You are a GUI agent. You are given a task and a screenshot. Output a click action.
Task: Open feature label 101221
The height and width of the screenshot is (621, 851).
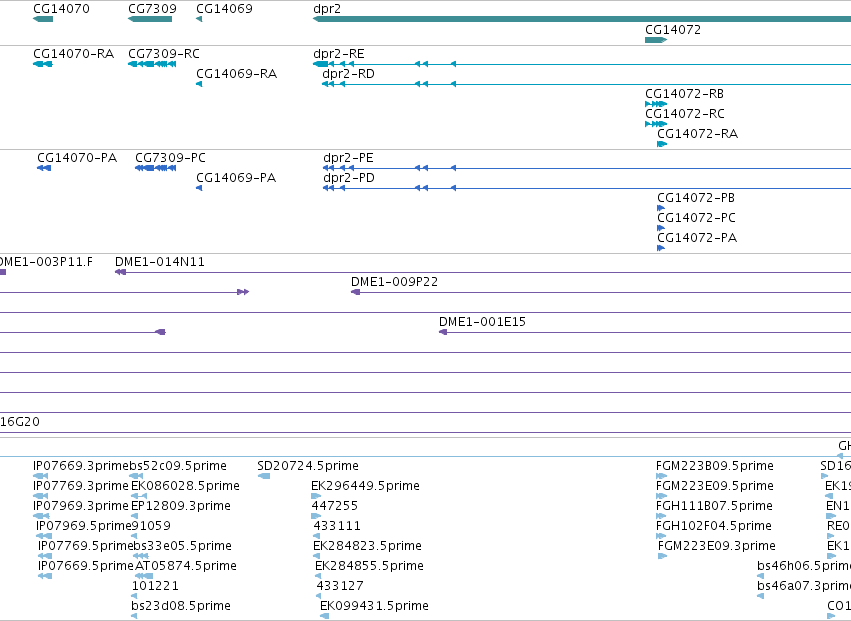(x=155, y=586)
